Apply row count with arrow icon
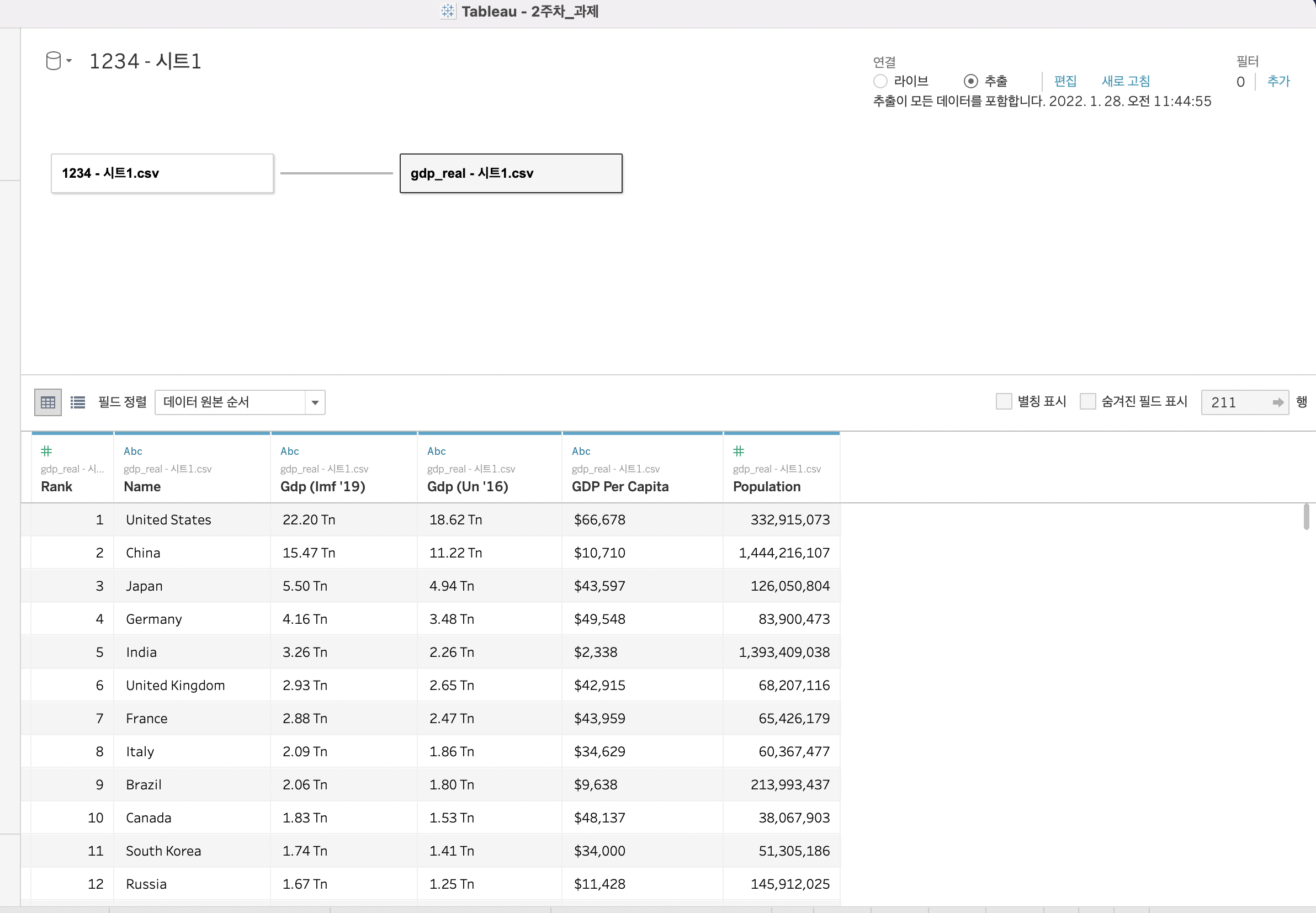 coord(1278,402)
